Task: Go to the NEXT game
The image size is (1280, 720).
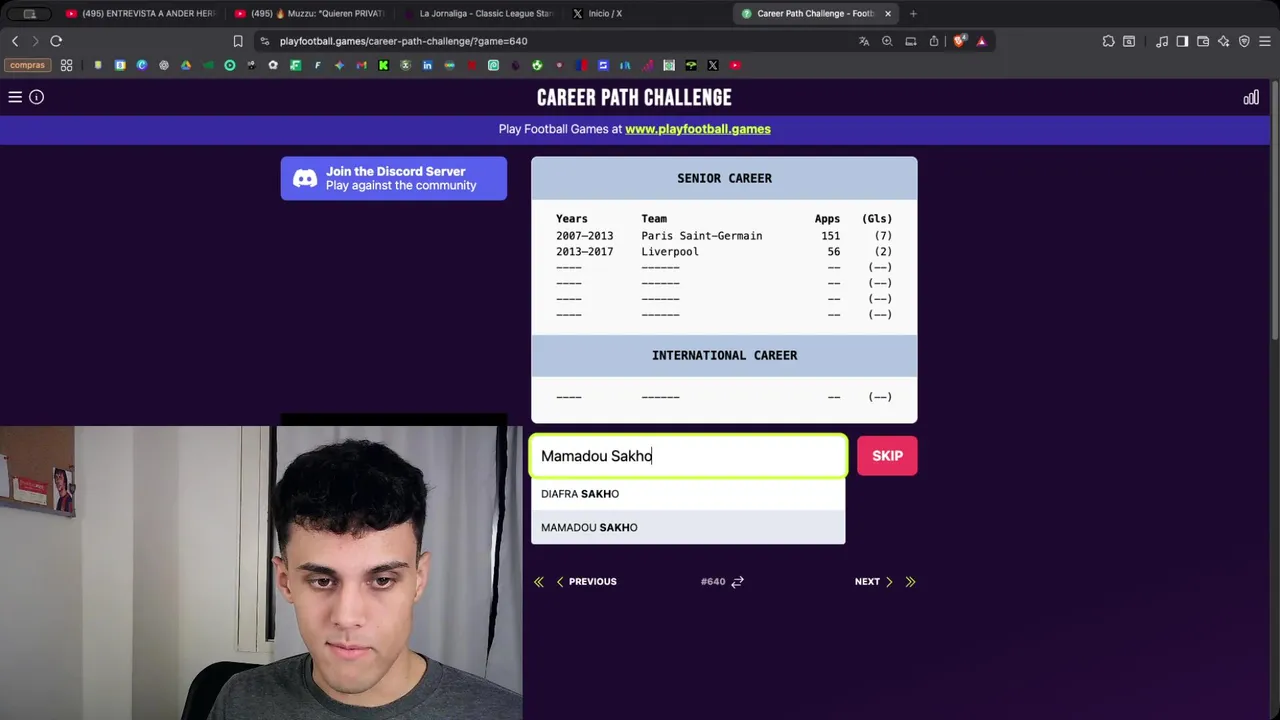Action: (x=874, y=581)
